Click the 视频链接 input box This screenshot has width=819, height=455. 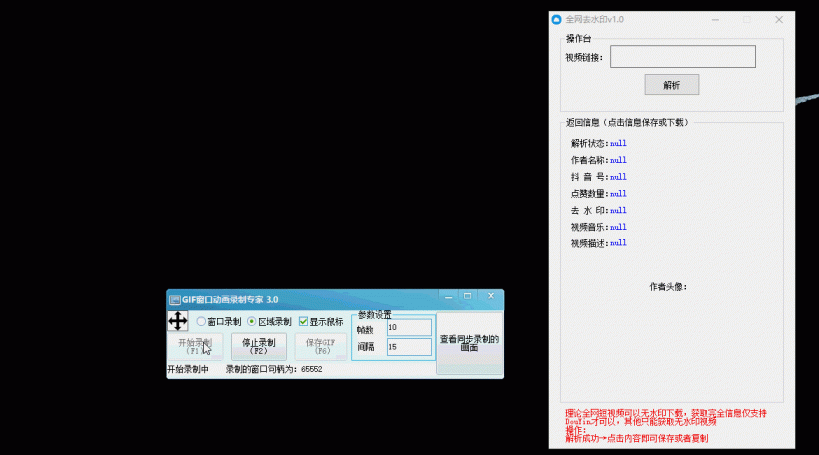tap(683, 56)
